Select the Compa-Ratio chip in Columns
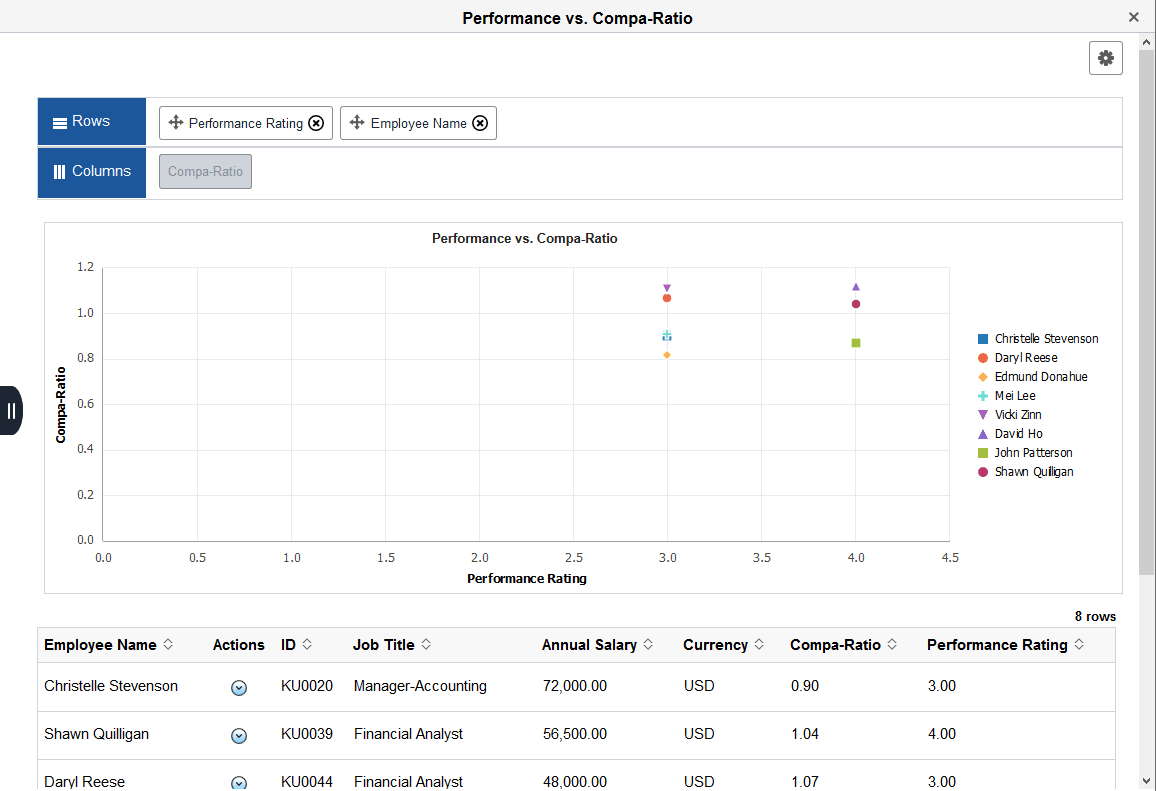 coord(205,171)
